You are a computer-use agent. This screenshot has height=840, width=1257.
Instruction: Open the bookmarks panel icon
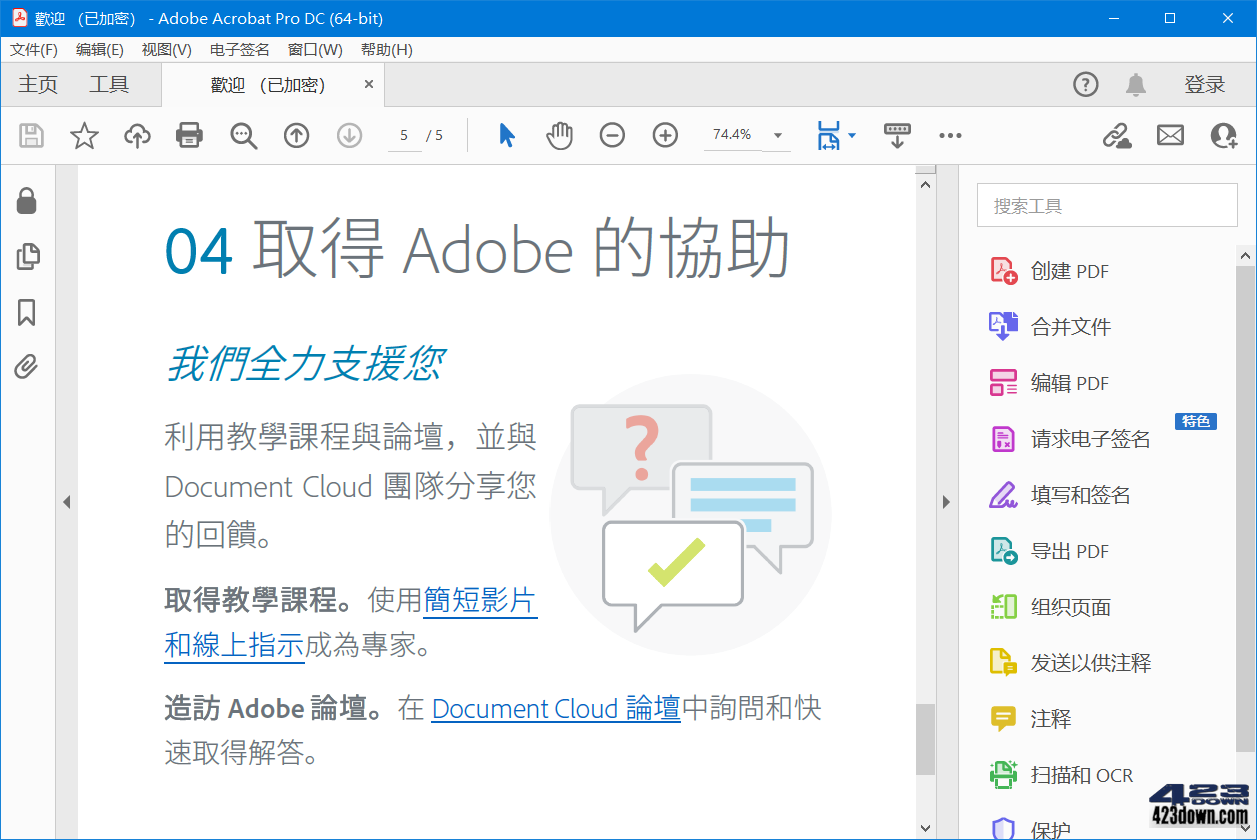[27, 313]
